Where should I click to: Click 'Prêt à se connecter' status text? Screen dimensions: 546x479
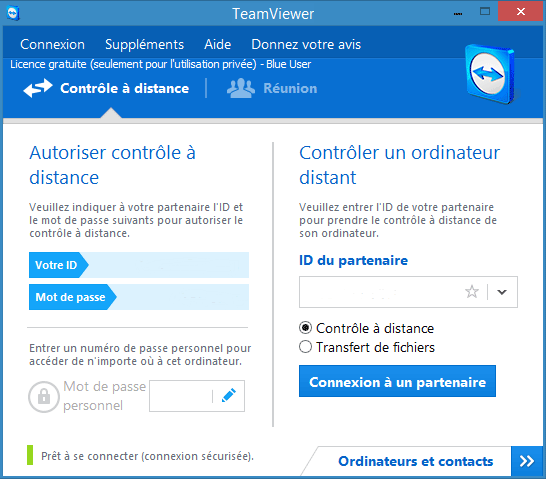click(147, 456)
